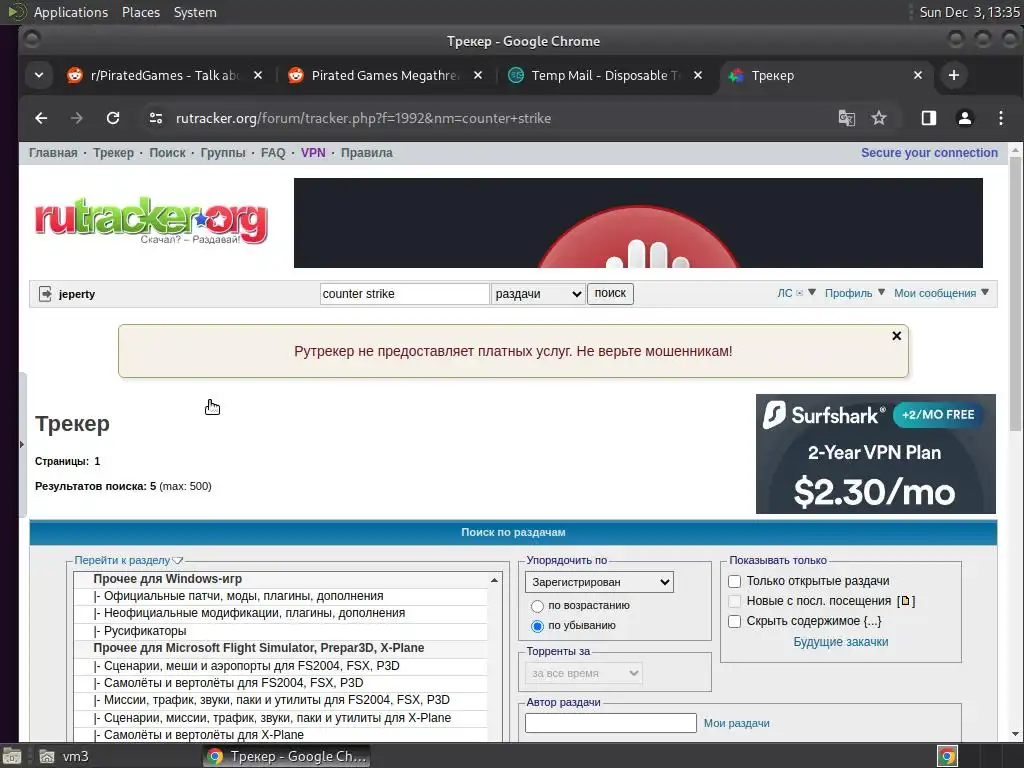
Task: Open Главная navigation link
Action: [x=53, y=153]
